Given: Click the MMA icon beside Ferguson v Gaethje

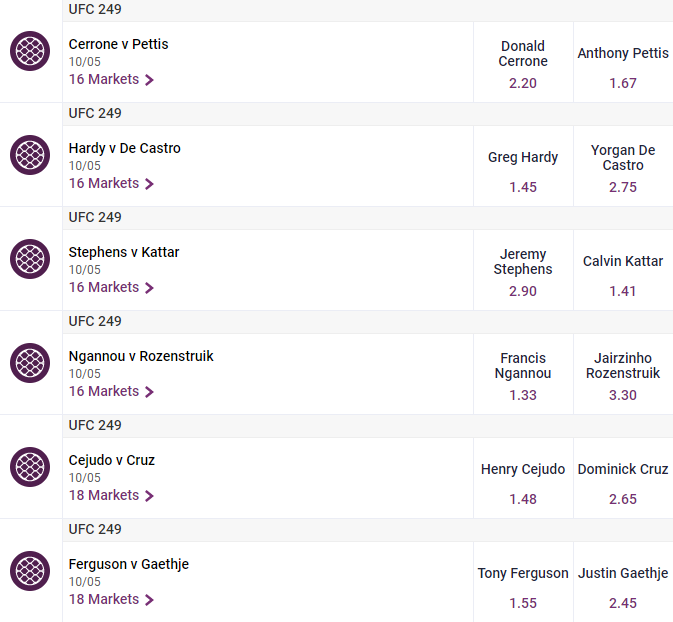Looking at the screenshot, I should point(30,571).
